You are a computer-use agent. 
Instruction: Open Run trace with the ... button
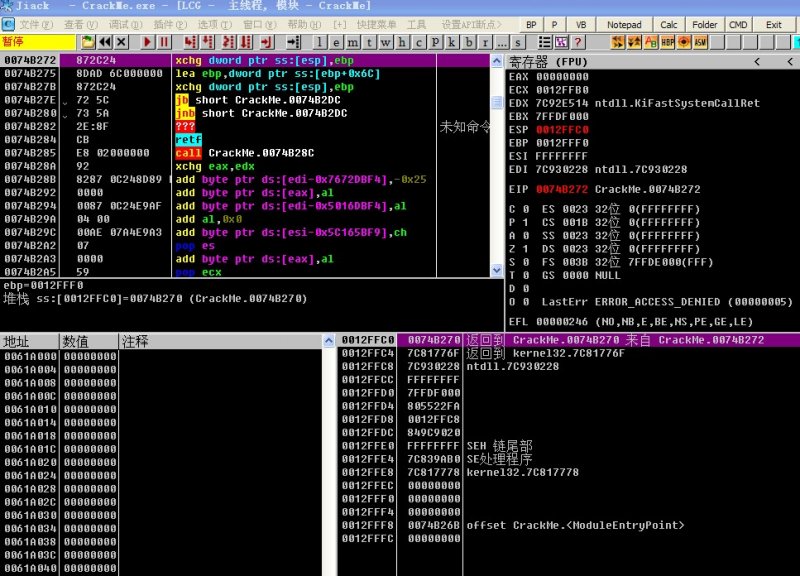(x=502, y=42)
